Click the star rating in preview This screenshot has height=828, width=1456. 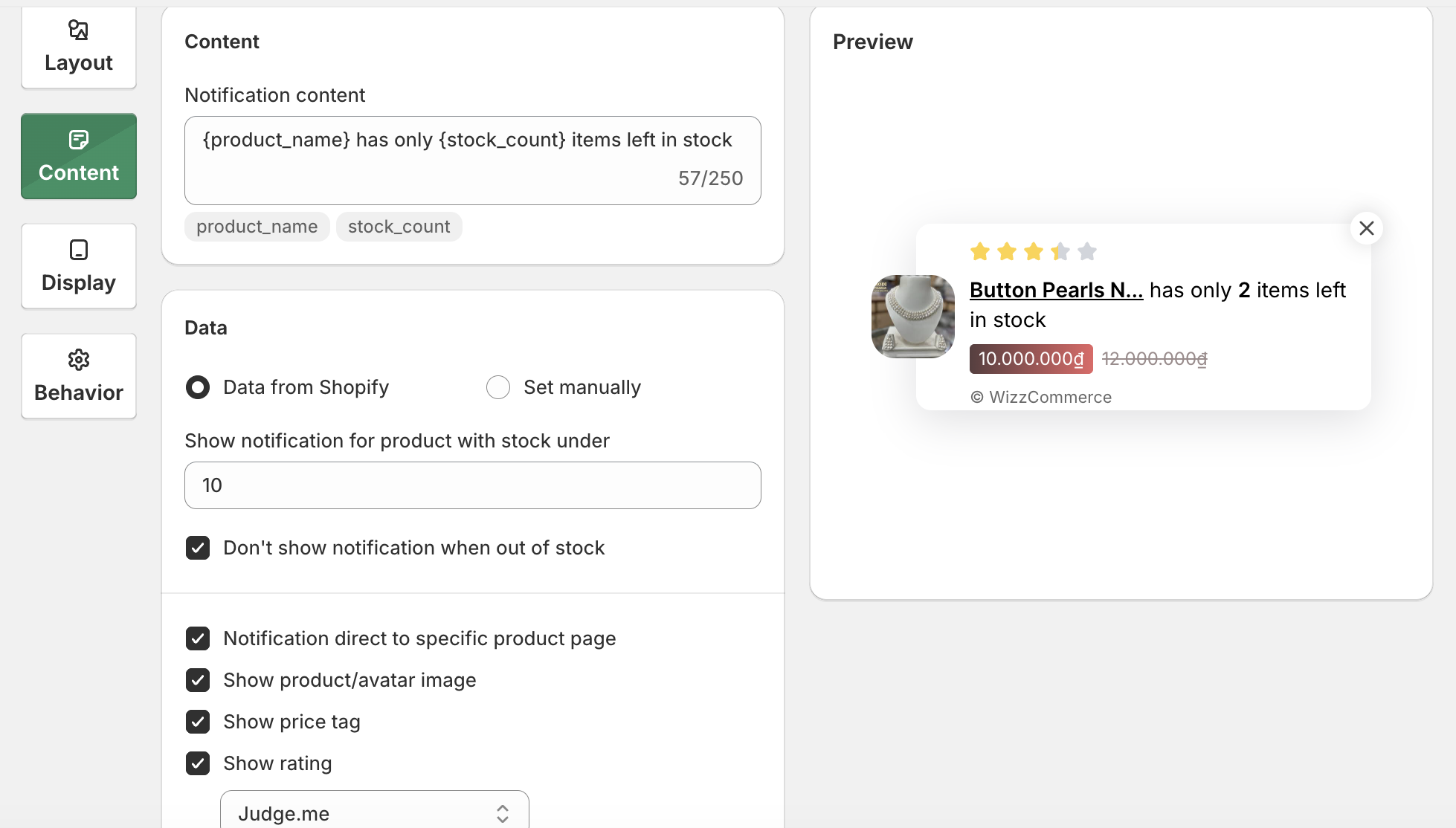(x=1033, y=252)
